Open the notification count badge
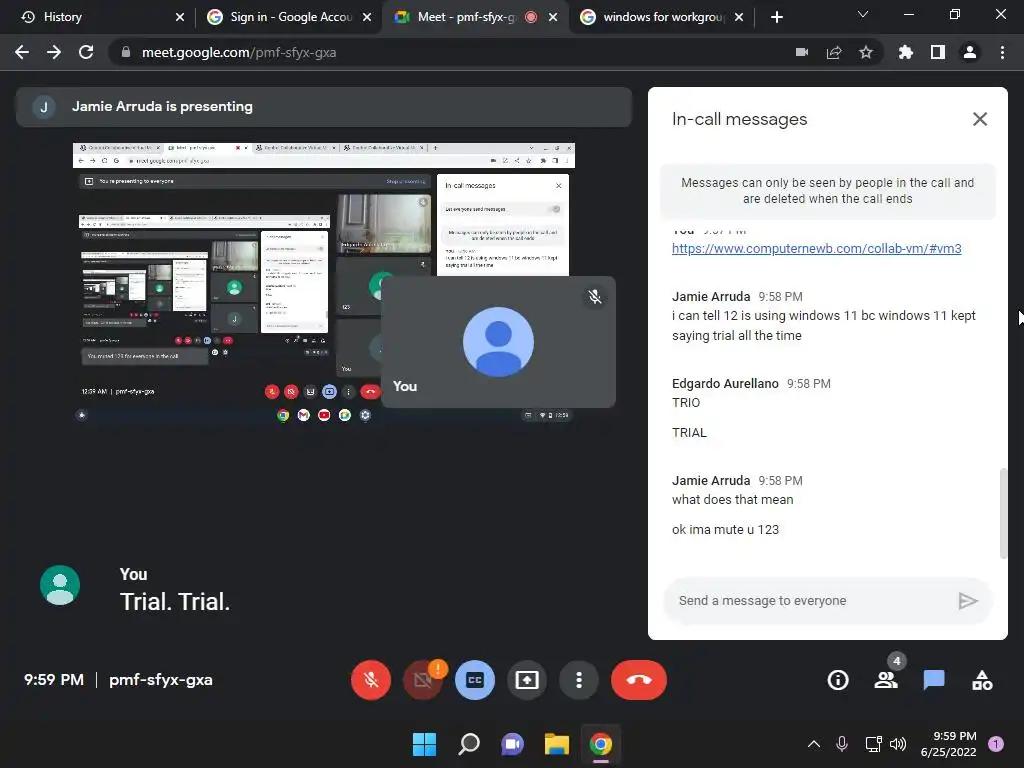This screenshot has width=1024, height=768. point(996,744)
